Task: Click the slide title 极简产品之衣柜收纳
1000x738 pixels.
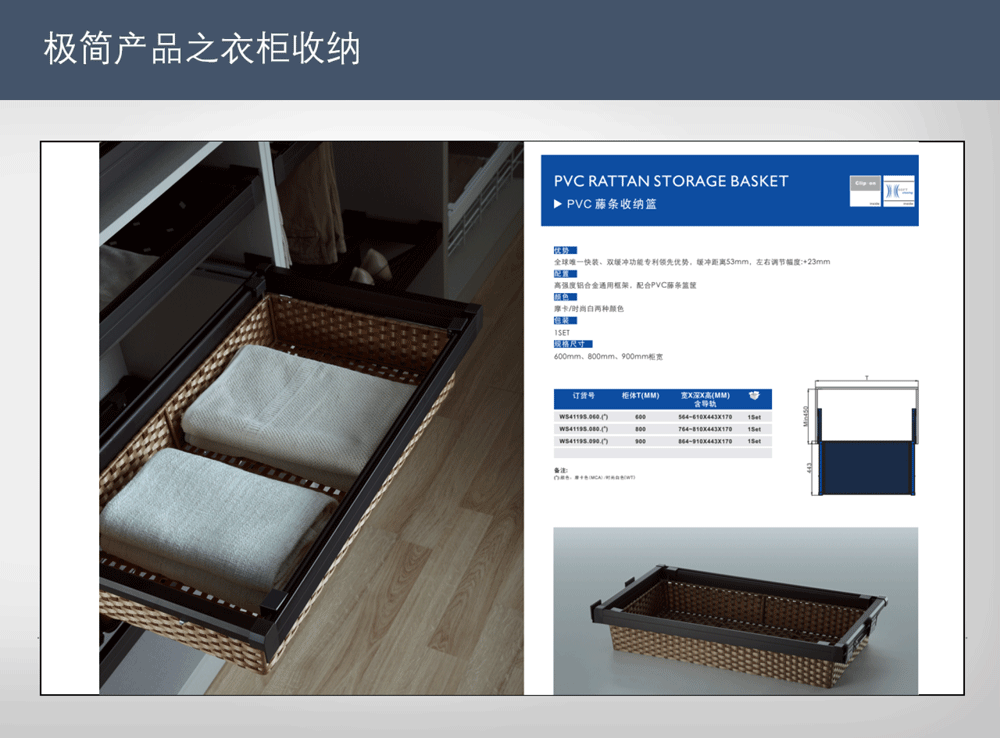Action: pyautogui.click(x=201, y=49)
